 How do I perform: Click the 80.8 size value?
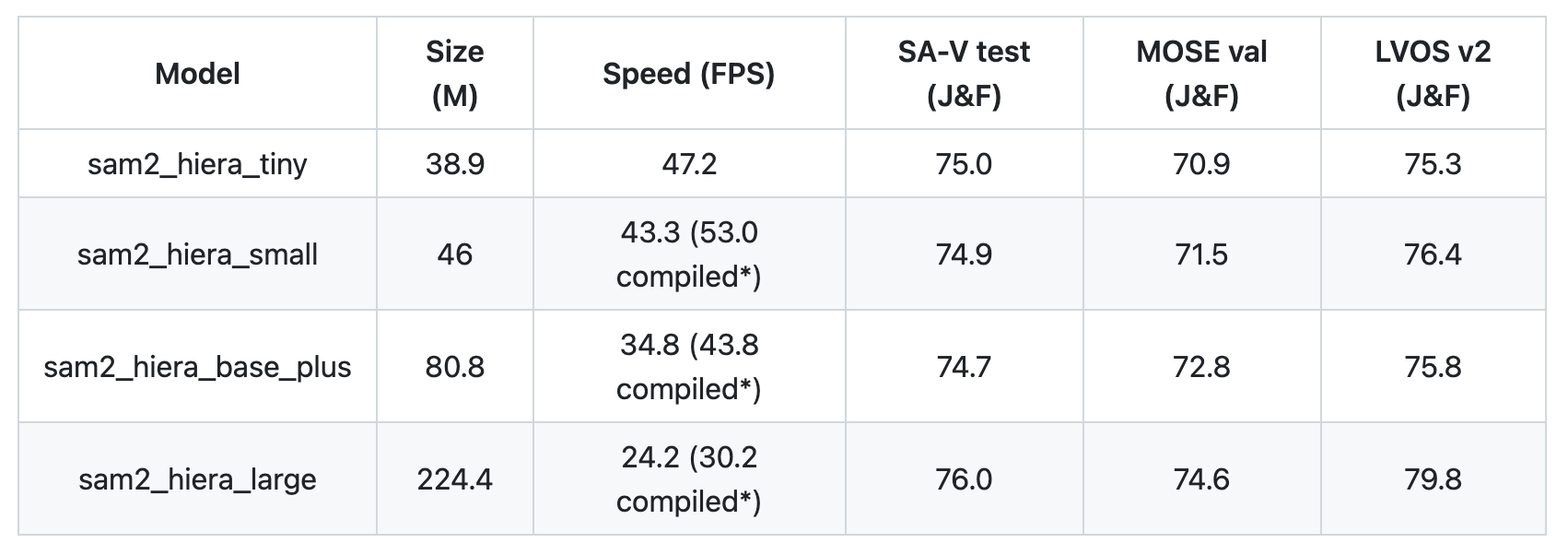coord(455,367)
